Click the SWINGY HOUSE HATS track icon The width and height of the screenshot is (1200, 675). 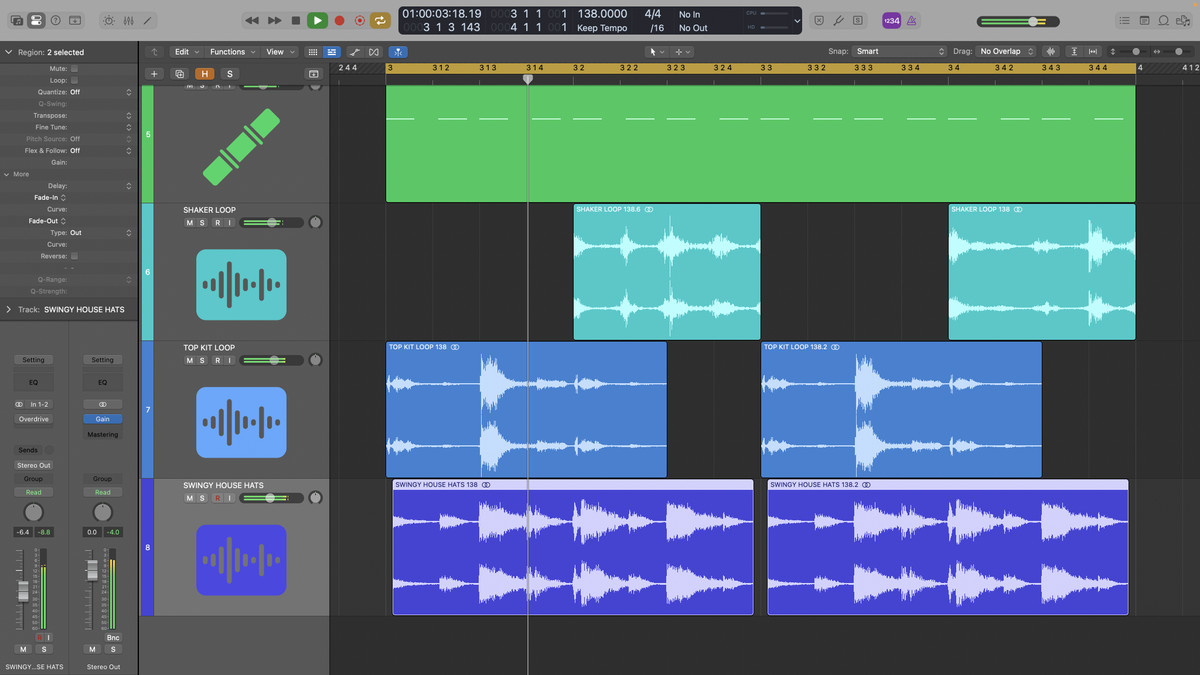(241, 560)
